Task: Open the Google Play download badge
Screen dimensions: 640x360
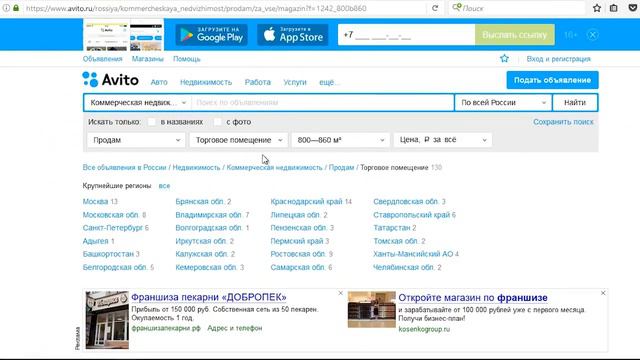Action: 211,35
